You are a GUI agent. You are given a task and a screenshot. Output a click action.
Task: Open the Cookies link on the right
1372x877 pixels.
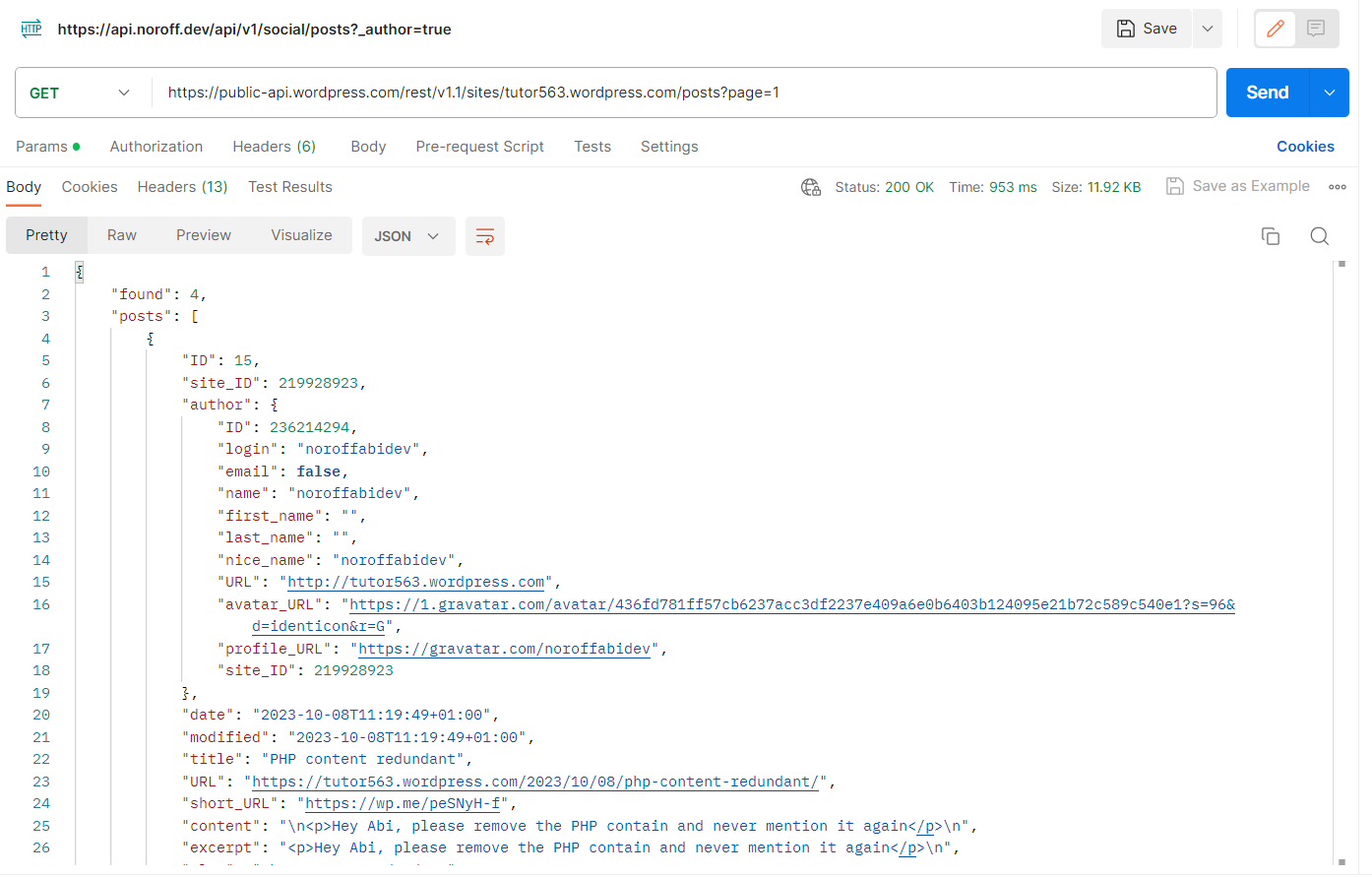1305,147
